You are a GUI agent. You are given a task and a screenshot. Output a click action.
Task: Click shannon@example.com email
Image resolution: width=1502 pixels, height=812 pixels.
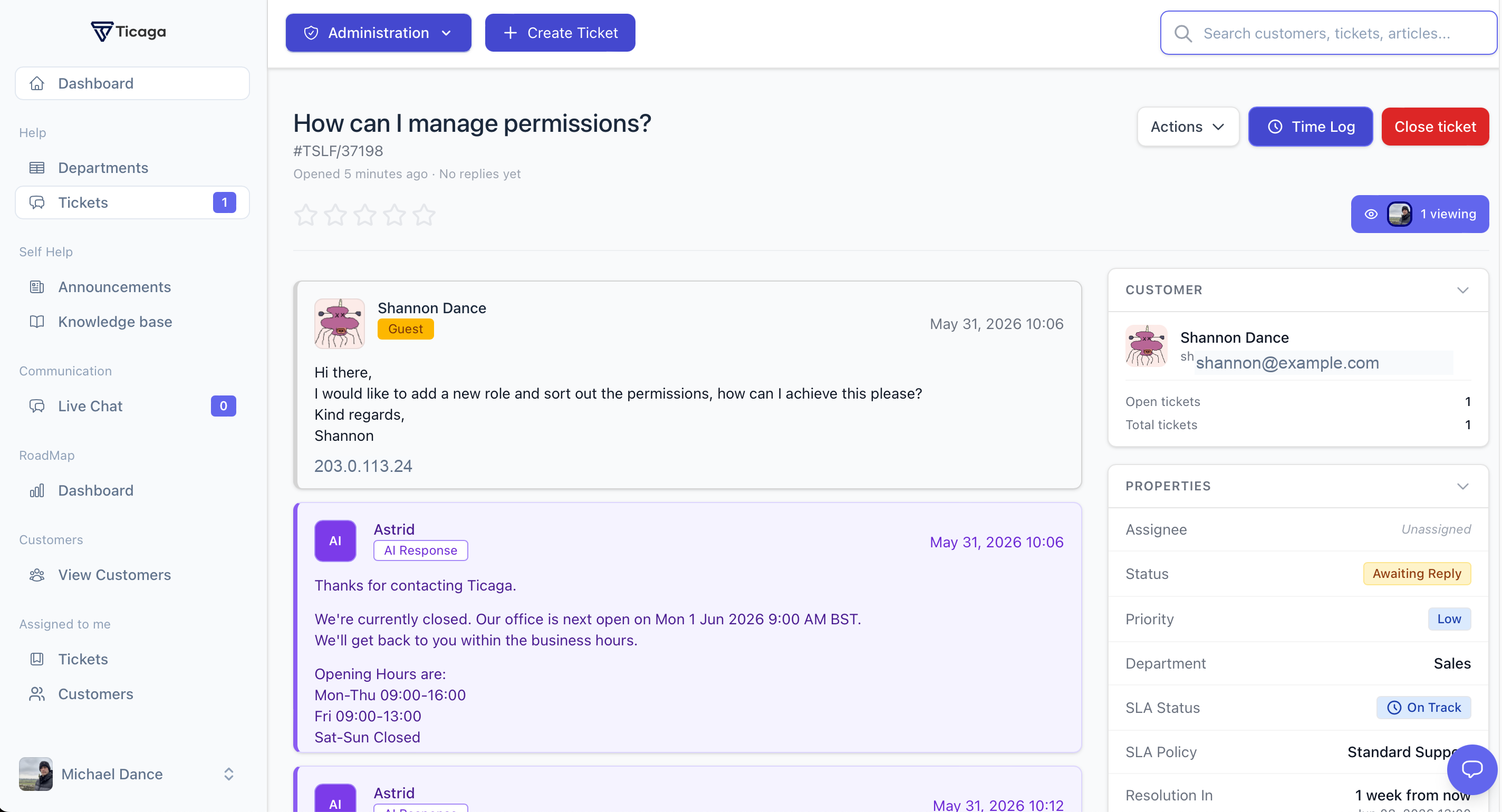[x=1287, y=363]
